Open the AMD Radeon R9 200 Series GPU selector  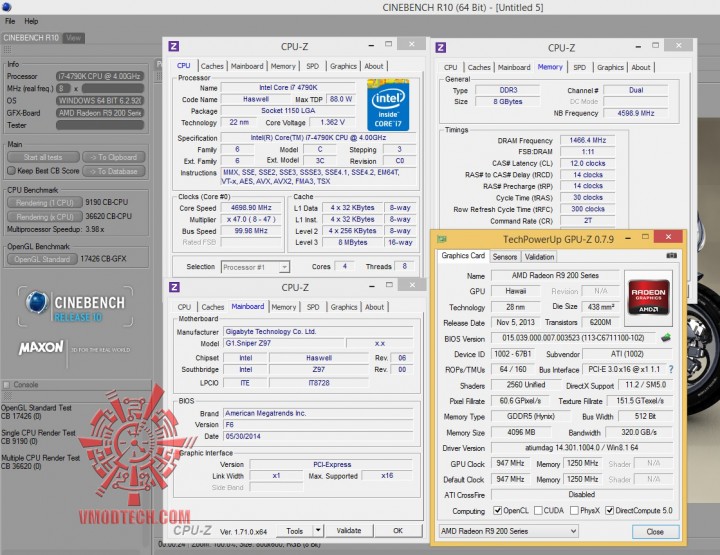pos(508,531)
